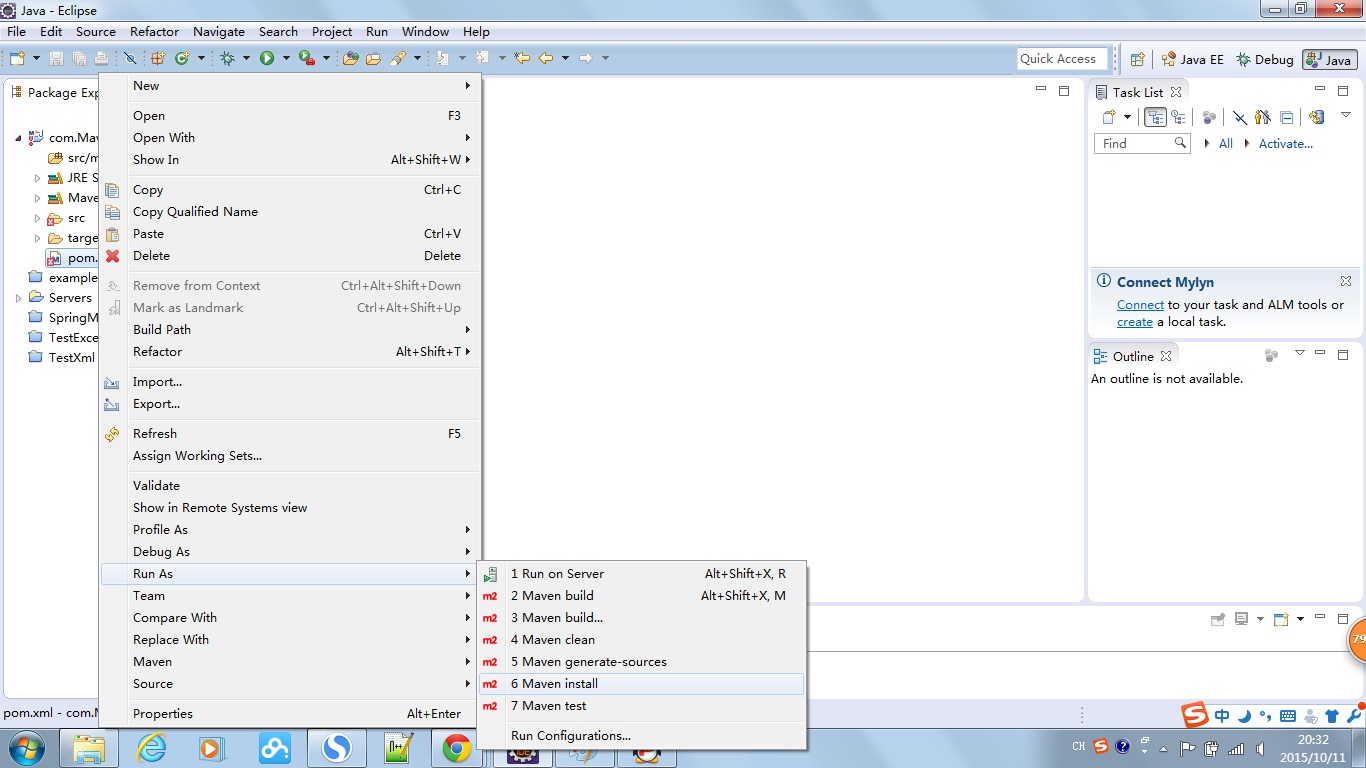Click the Synchronize Changed icon in Task List
1366x768 pixels.
click(x=1317, y=117)
